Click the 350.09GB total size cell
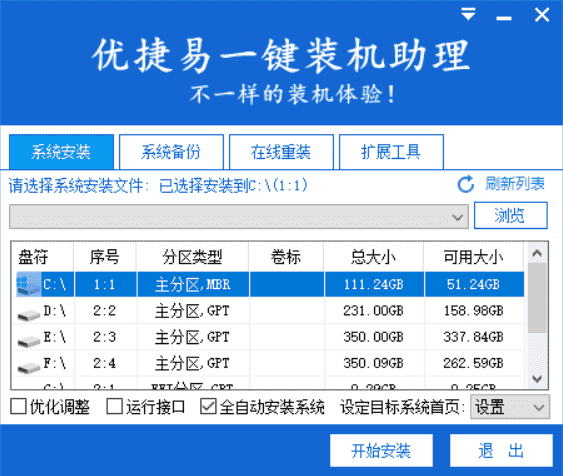This screenshot has width=563, height=476. [x=374, y=363]
